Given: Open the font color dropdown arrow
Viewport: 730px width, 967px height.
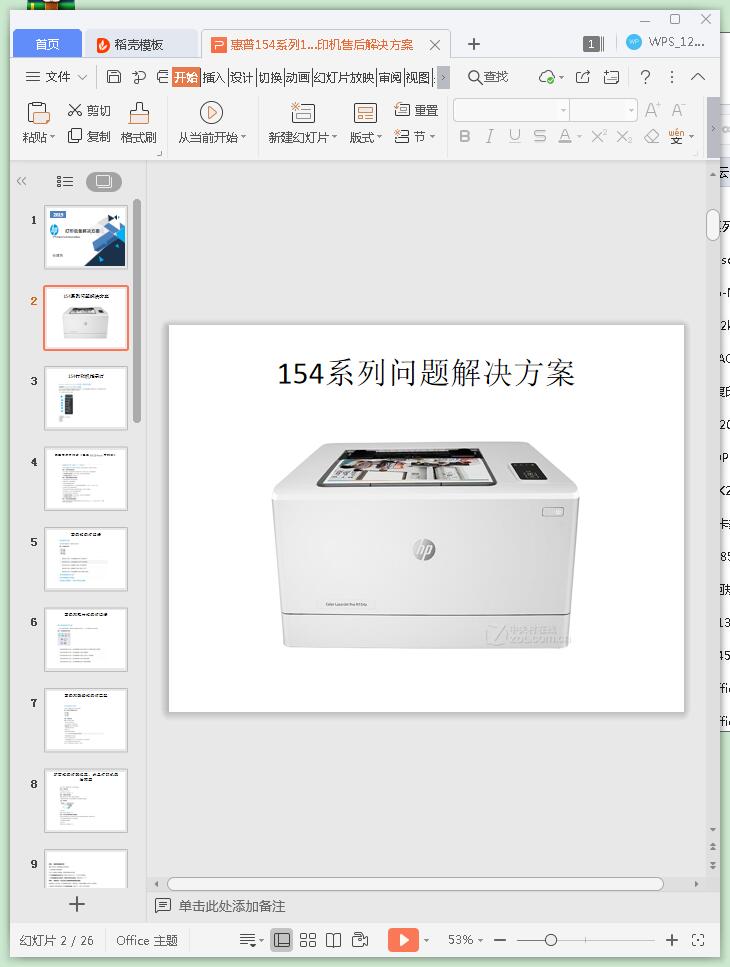Looking at the screenshot, I should pyautogui.click(x=580, y=137).
